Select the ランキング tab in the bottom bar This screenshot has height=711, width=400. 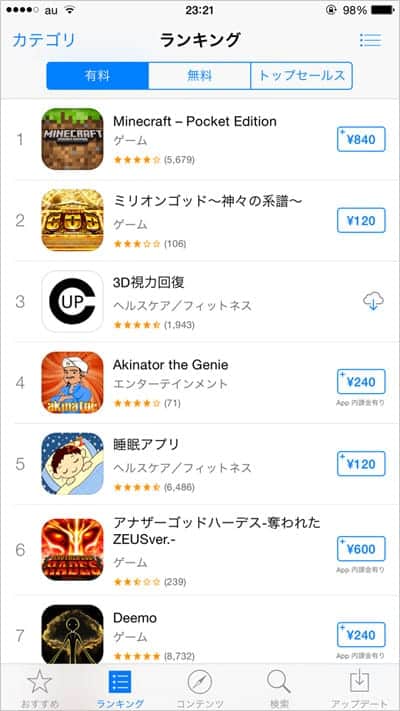[x=120, y=688]
